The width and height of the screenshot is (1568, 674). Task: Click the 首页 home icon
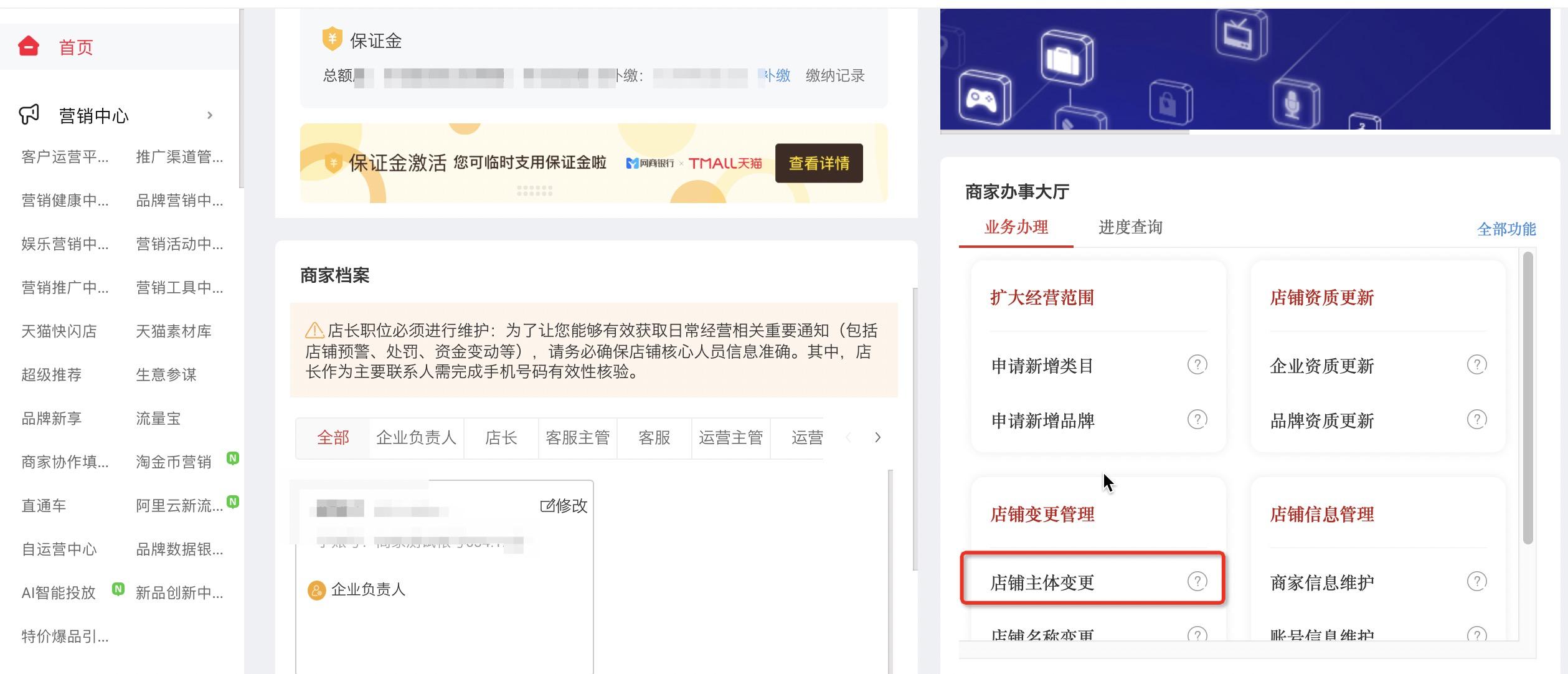[x=28, y=45]
